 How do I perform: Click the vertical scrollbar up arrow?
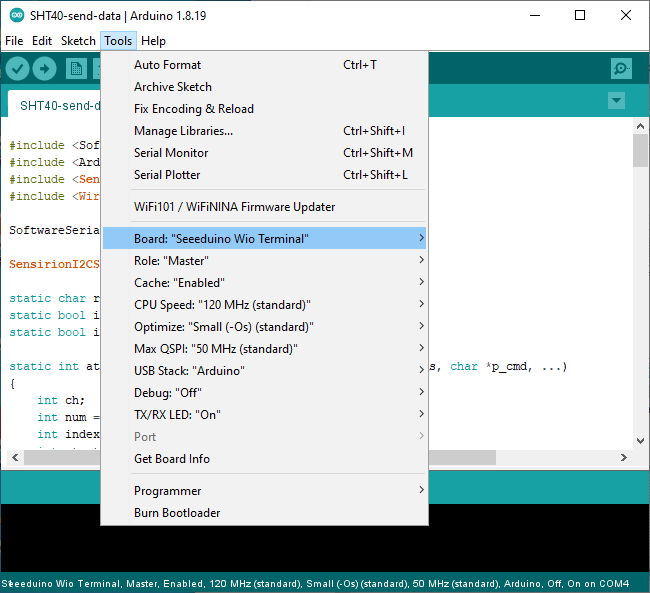click(x=640, y=126)
